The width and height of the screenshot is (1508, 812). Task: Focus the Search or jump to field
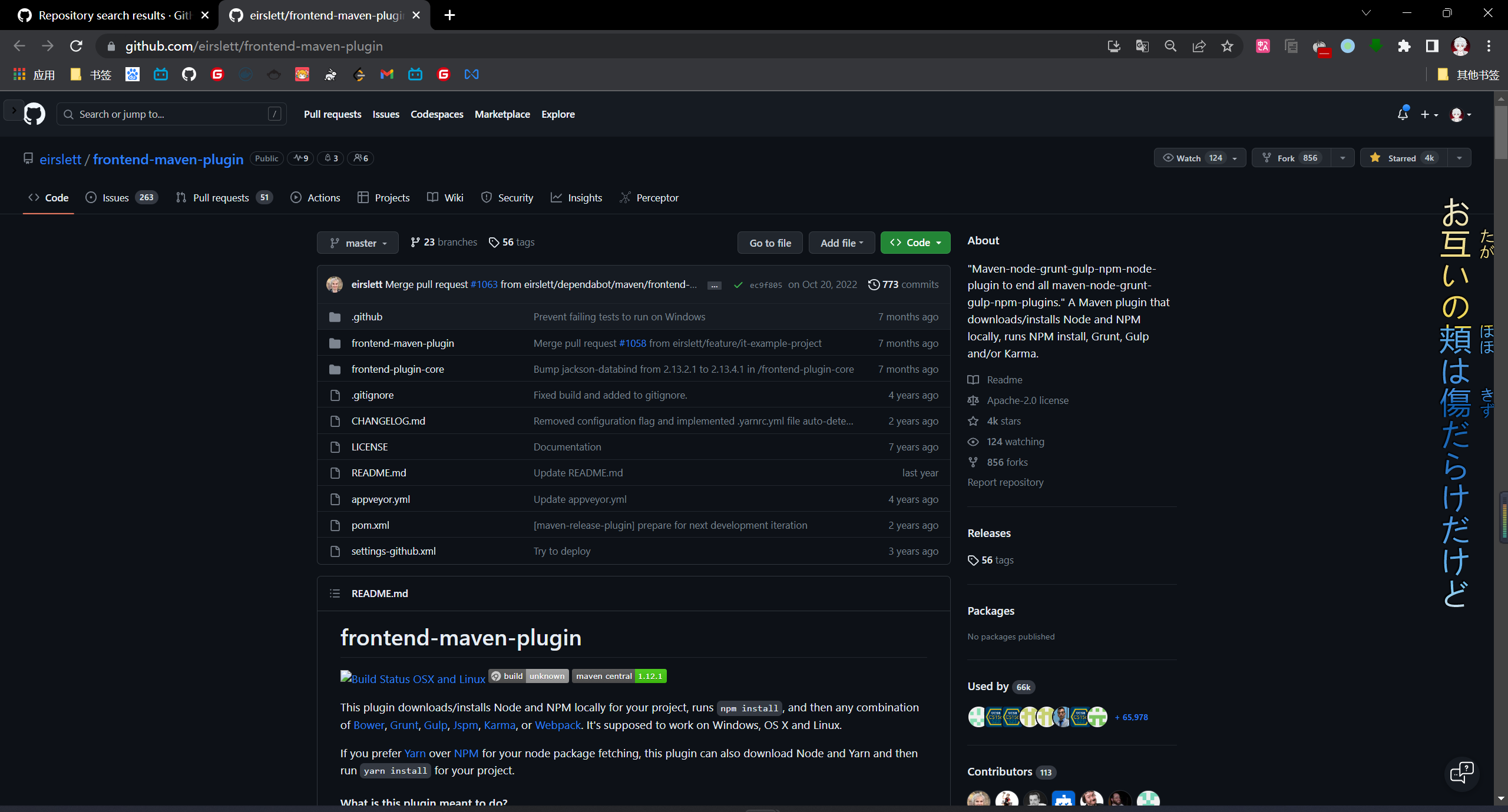(171, 114)
